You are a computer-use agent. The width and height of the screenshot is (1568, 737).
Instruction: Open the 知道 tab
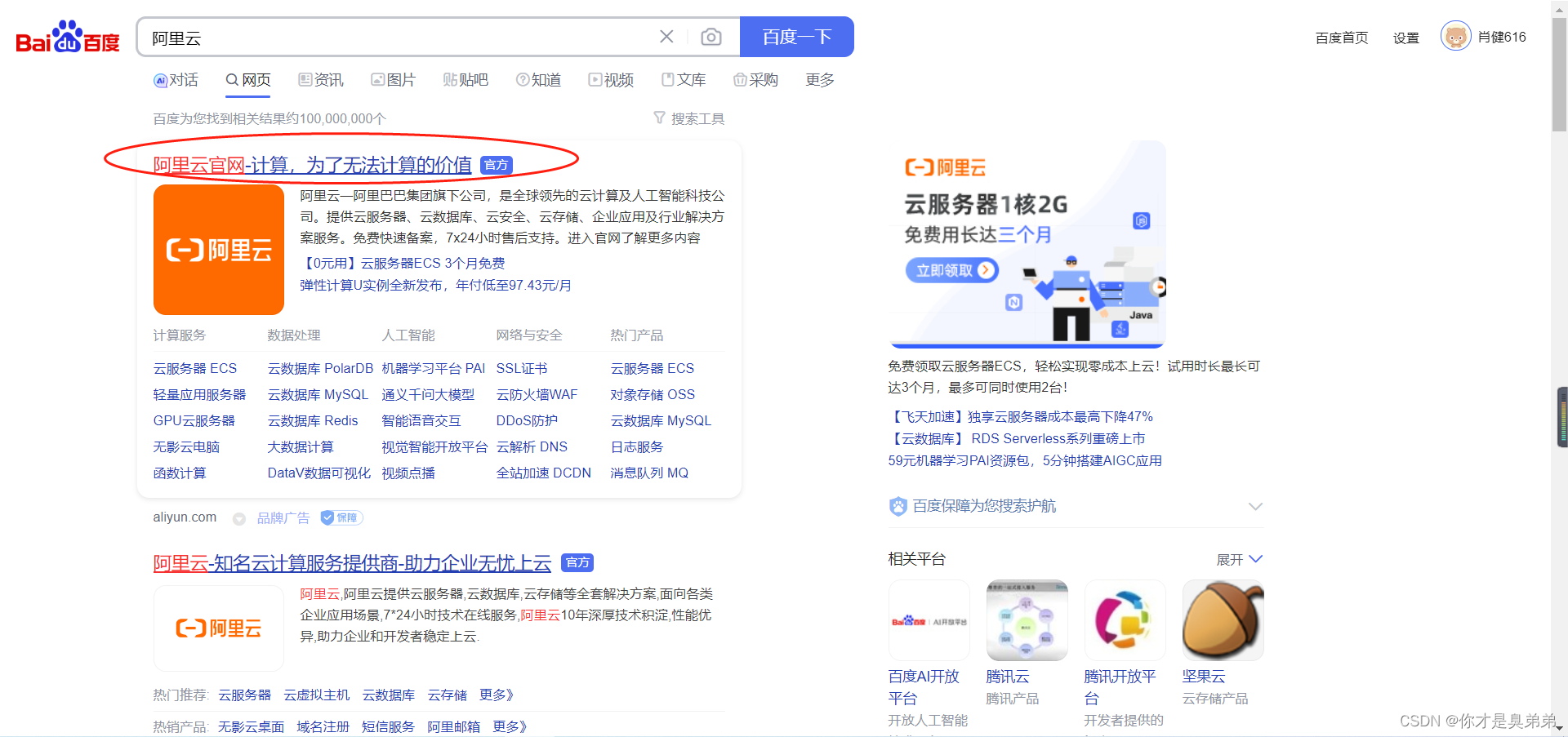tap(538, 80)
